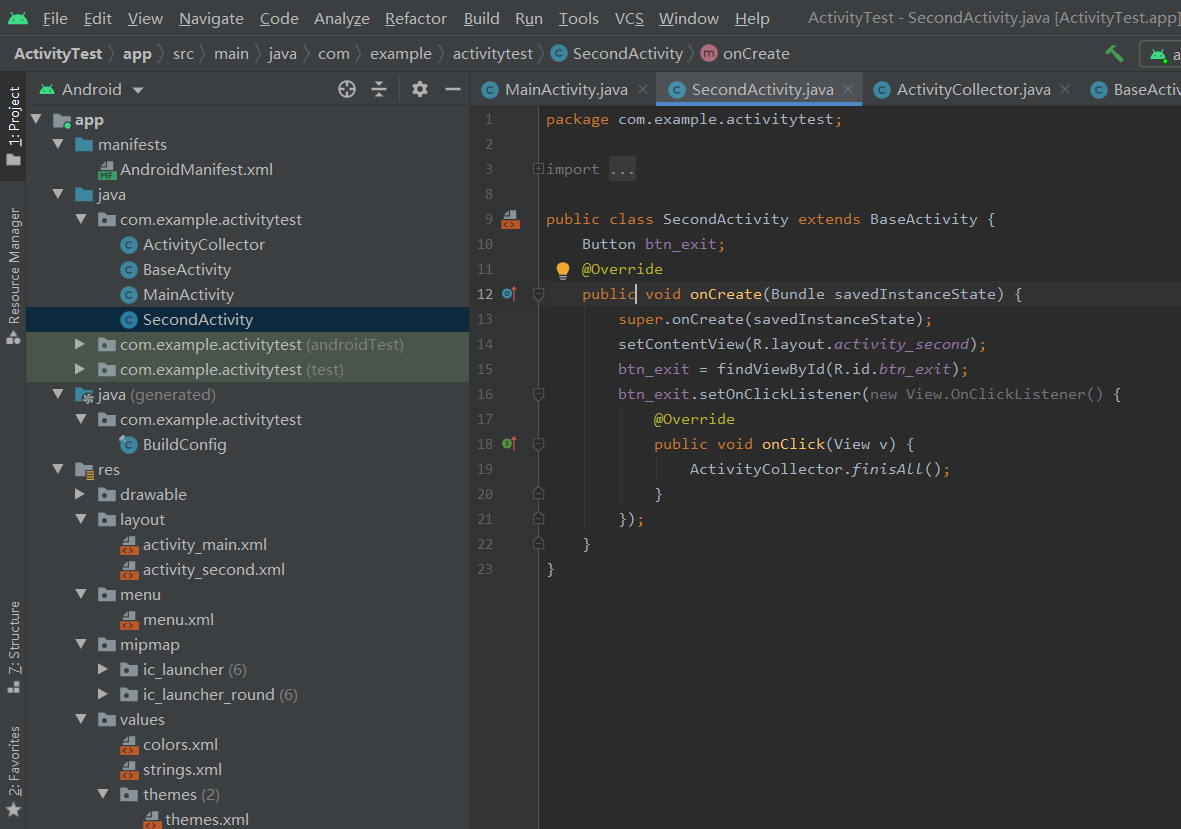
Task: Collapse the app module node
Action: 36,119
